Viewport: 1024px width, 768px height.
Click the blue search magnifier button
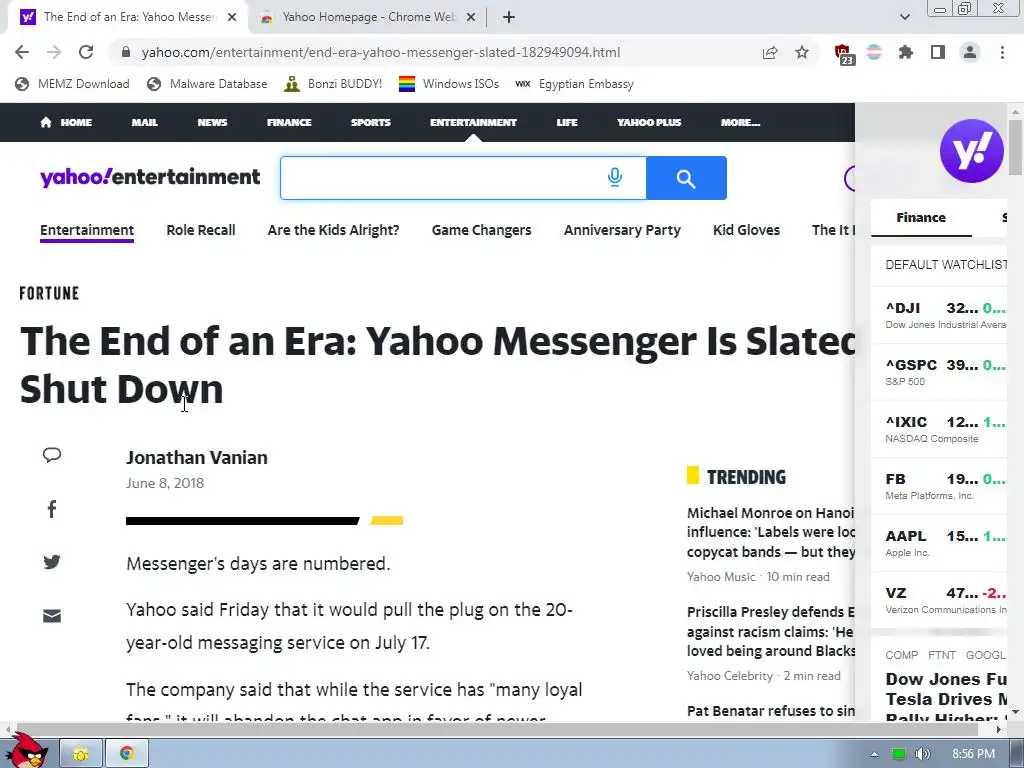(x=686, y=178)
